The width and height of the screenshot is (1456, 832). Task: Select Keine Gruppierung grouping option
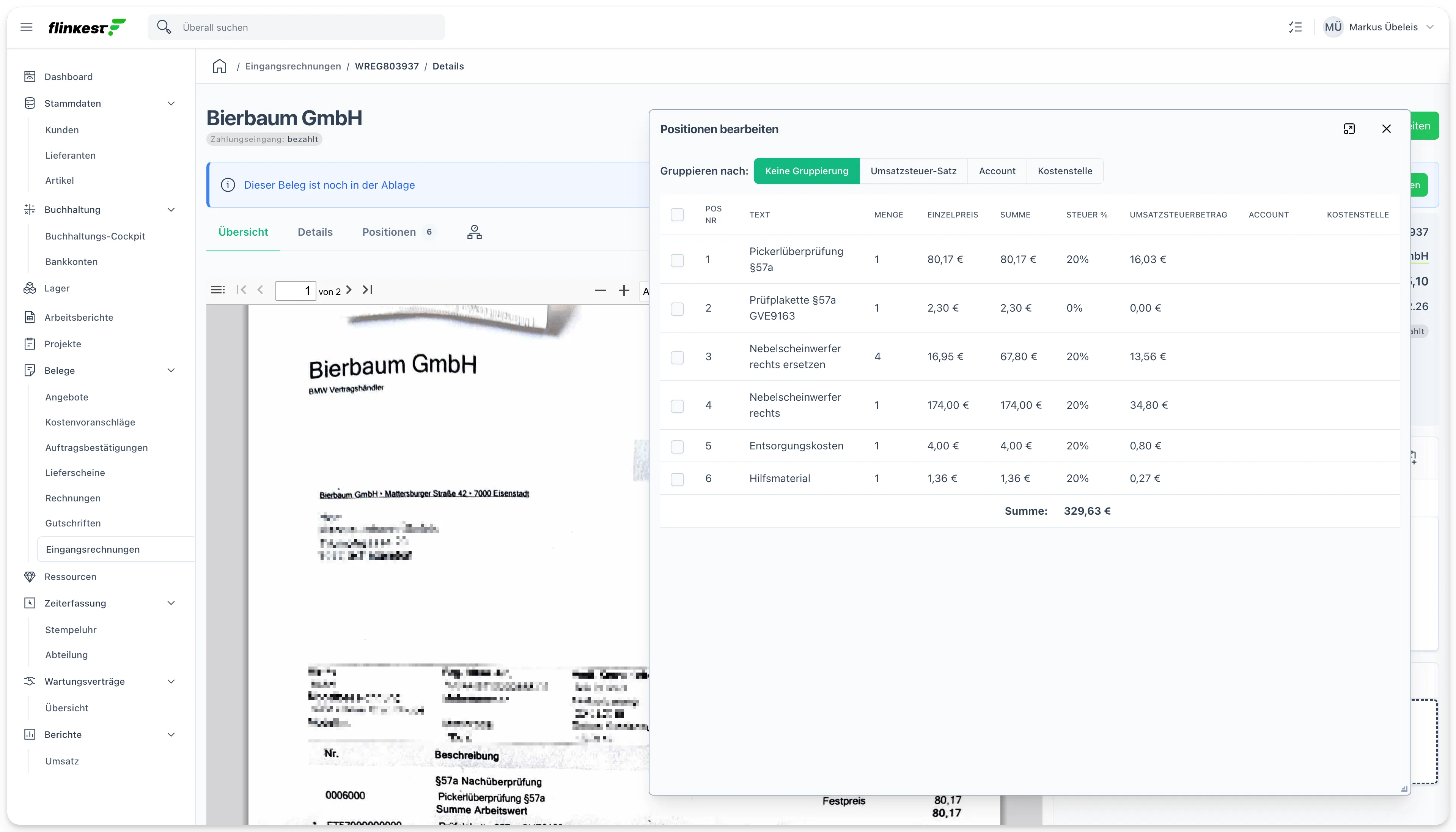[x=806, y=171]
